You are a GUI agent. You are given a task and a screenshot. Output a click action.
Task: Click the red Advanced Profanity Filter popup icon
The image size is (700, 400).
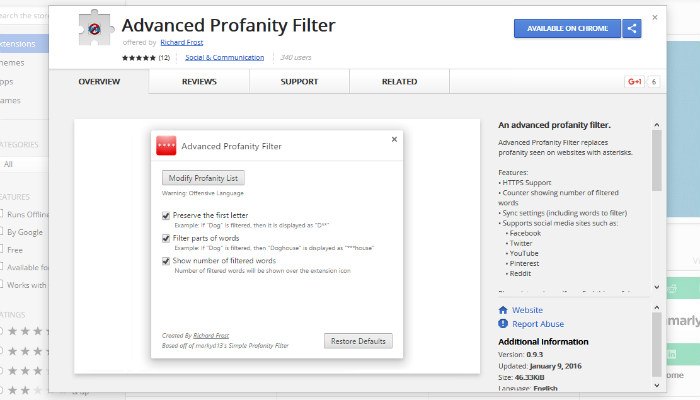click(166, 146)
